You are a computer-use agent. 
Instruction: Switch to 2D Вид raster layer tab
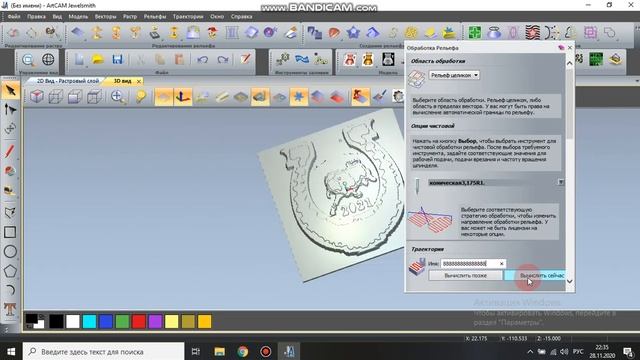tap(68, 81)
